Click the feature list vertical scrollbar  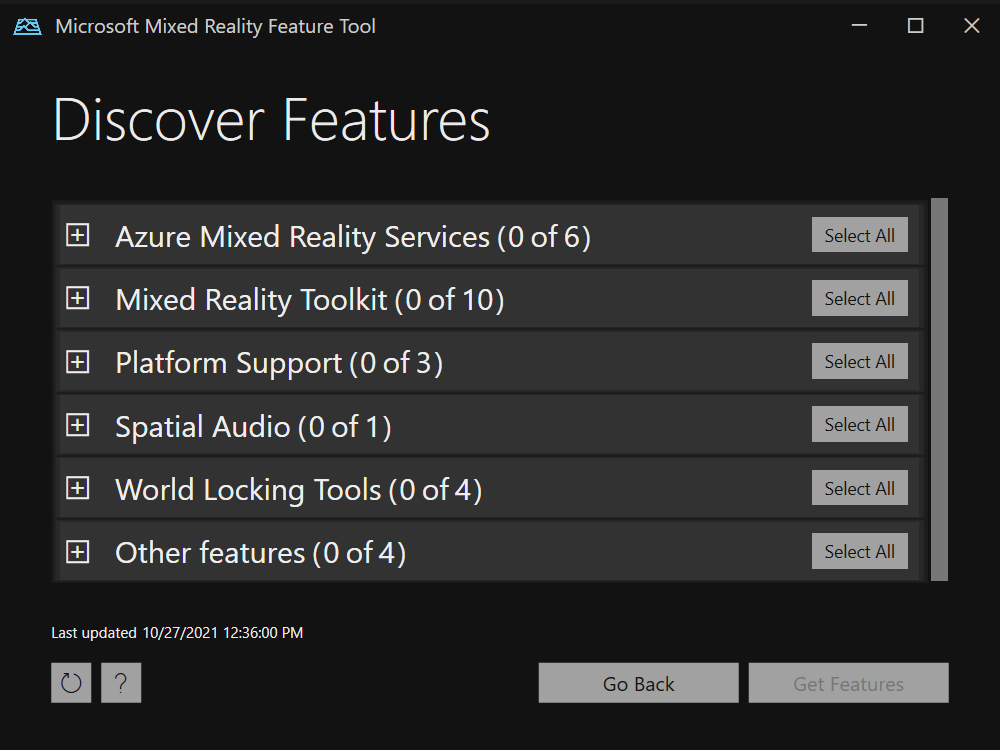point(939,388)
